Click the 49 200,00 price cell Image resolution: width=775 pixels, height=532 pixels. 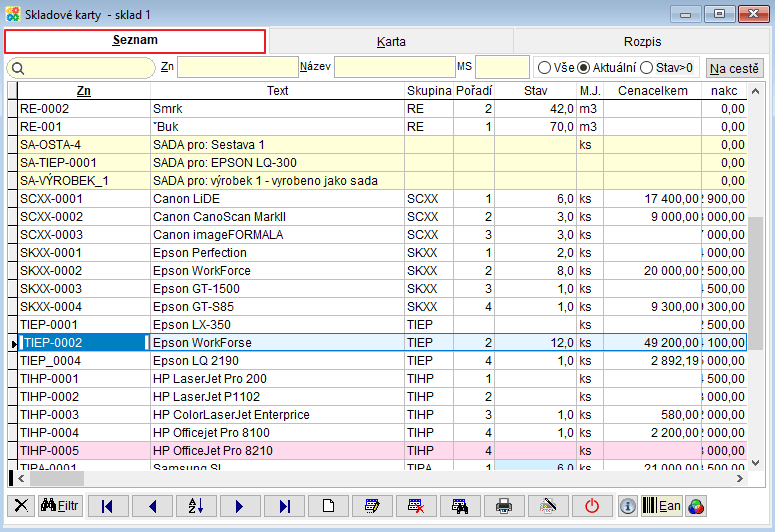pos(652,343)
